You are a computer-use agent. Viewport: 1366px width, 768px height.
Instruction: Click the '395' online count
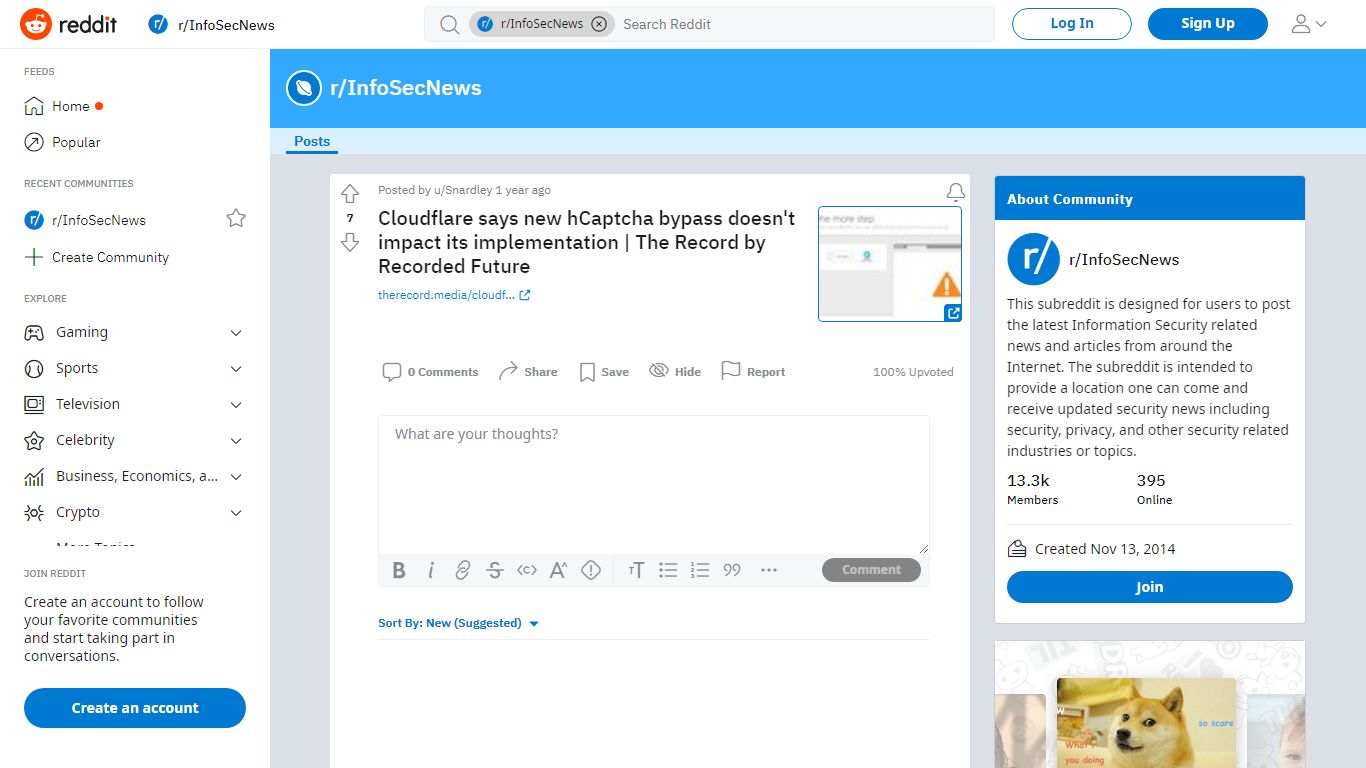pos(1151,481)
